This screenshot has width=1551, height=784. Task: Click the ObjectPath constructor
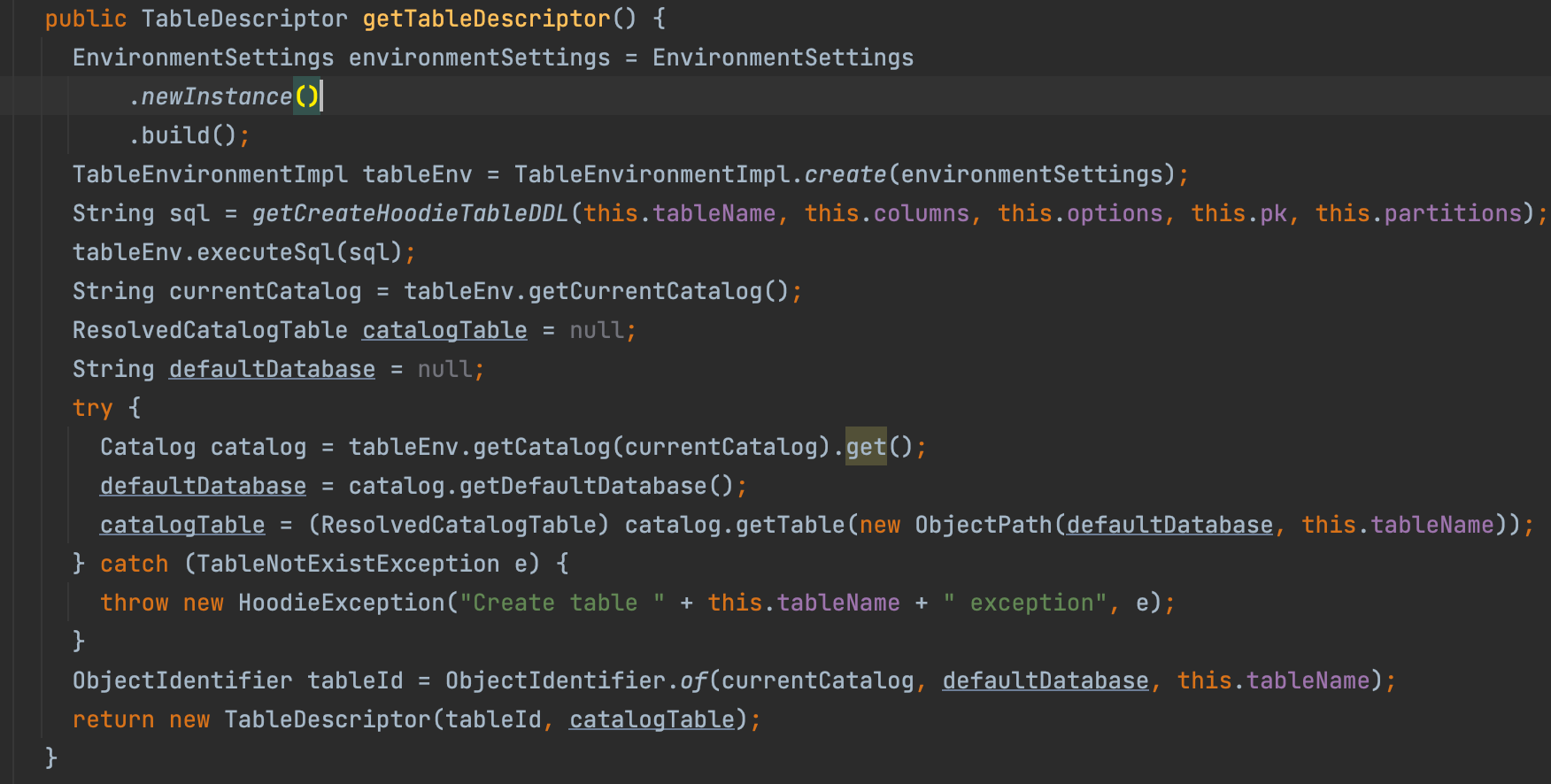[x=984, y=525]
